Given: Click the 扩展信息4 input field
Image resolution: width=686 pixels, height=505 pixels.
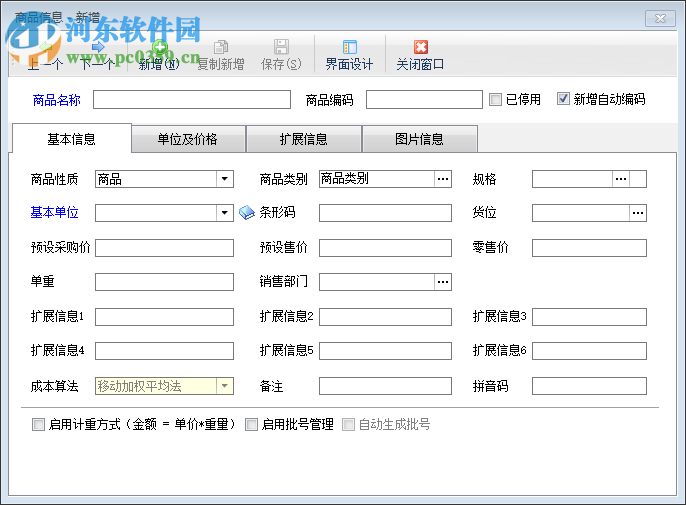Looking at the screenshot, I should [164, 351].
